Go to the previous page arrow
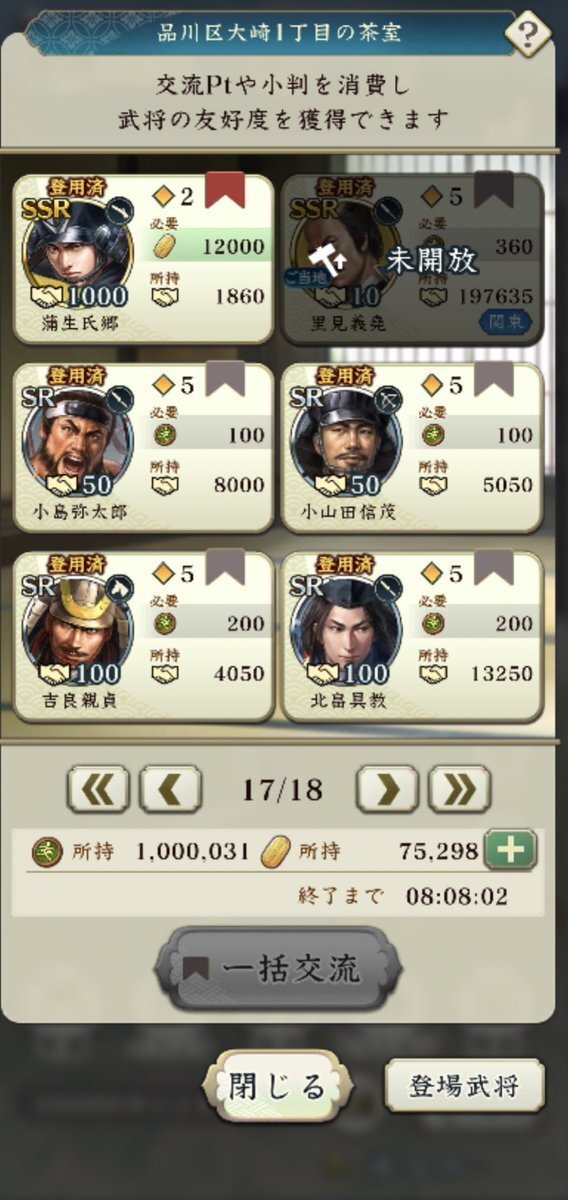Screen dimensions: 568x1200 tap(171, 789)
